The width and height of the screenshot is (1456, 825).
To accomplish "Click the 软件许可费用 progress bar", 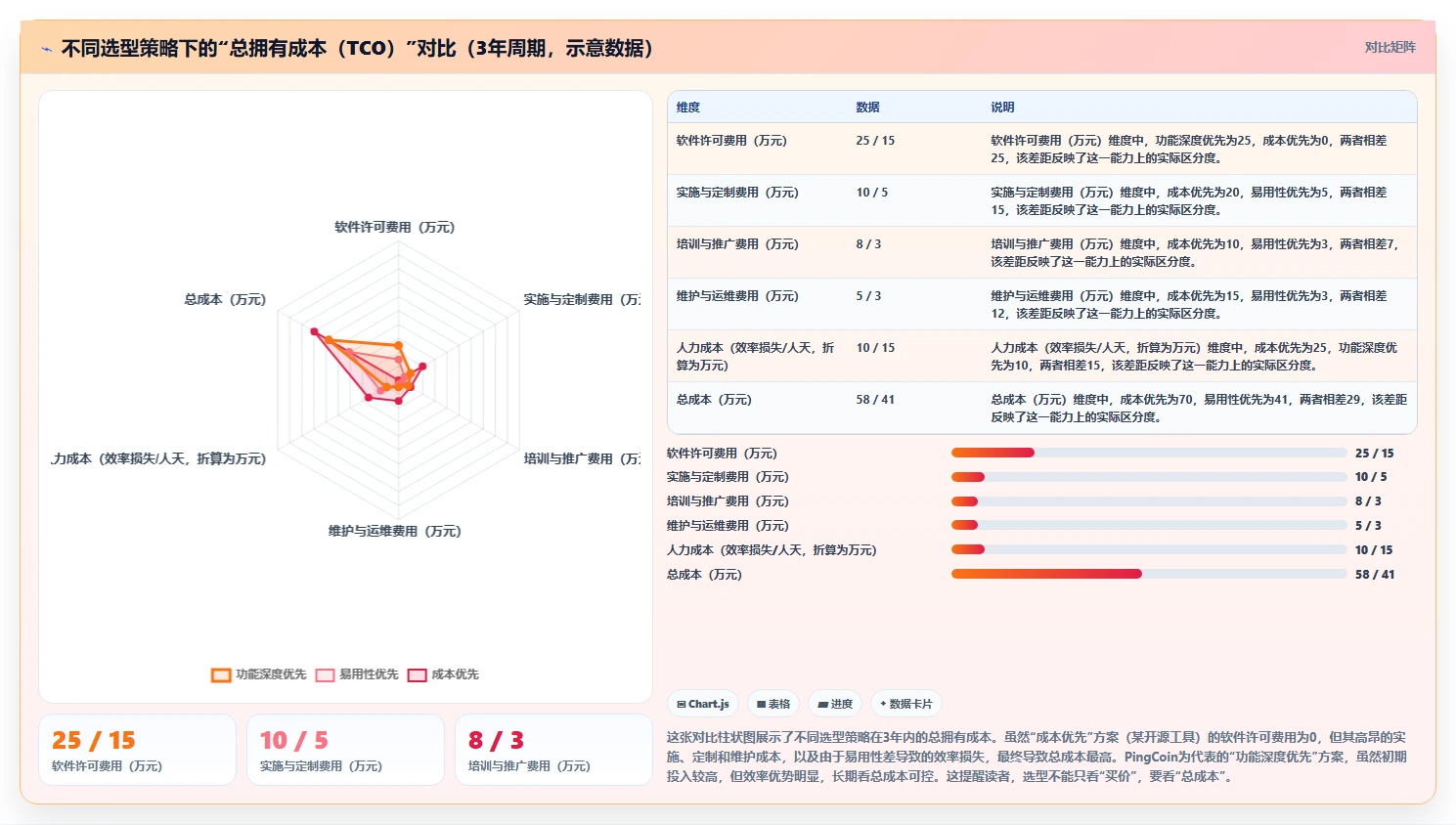I will pyautogui.click(x=1149, y=453).
